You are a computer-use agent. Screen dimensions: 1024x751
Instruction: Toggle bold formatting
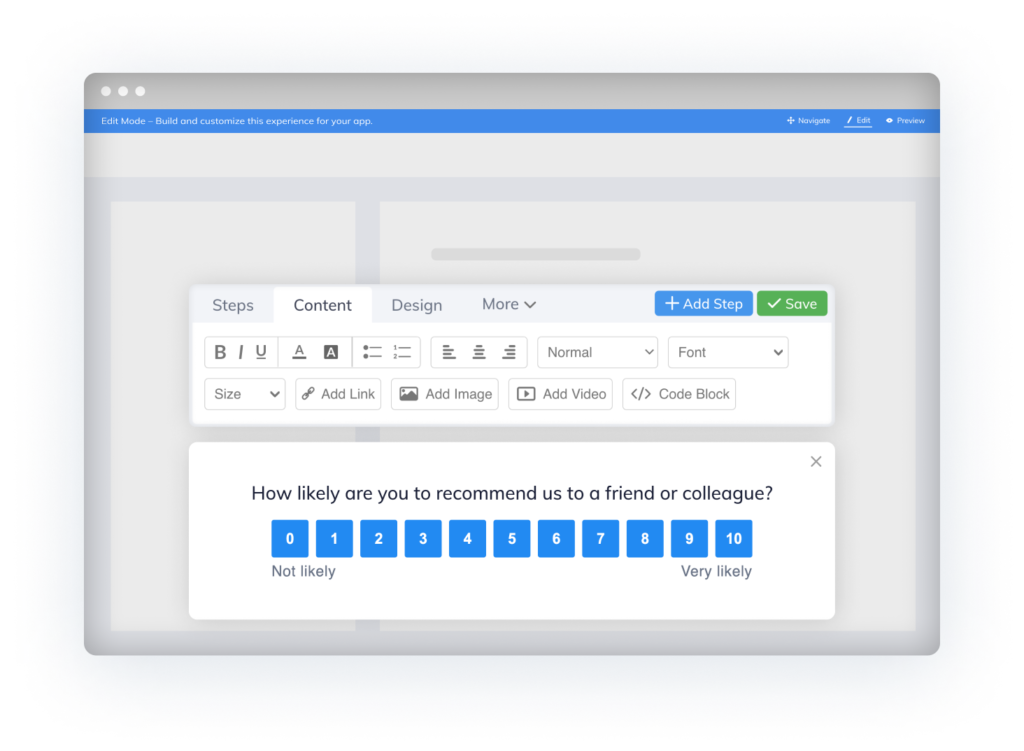220,352
